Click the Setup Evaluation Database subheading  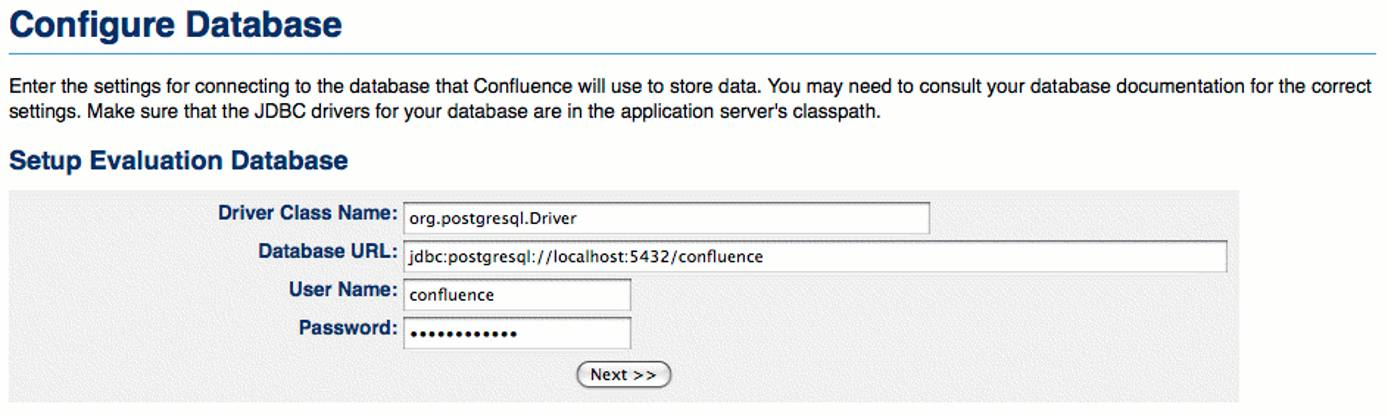tap(178, 161)
